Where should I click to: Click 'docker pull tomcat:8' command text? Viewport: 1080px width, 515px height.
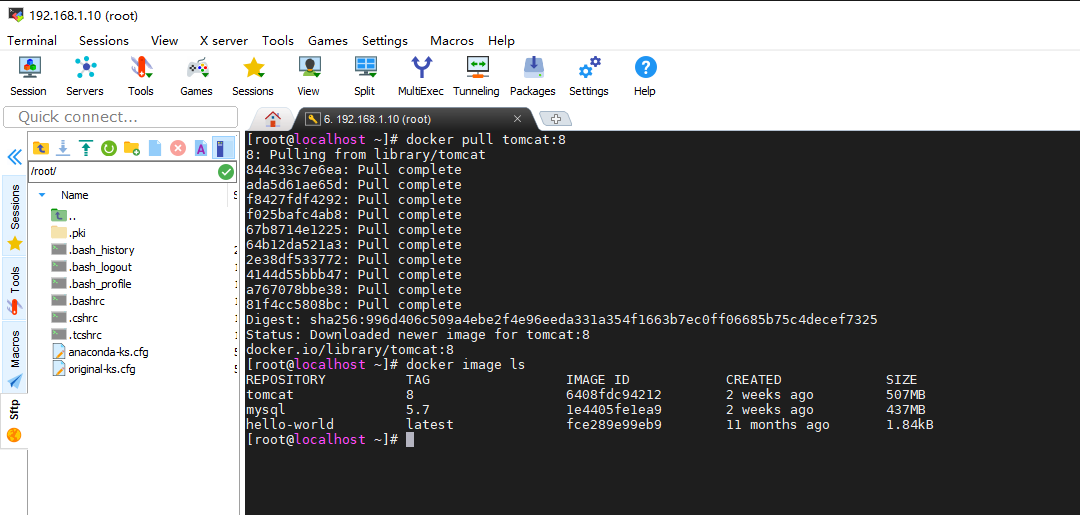click(x=486, y=139)
